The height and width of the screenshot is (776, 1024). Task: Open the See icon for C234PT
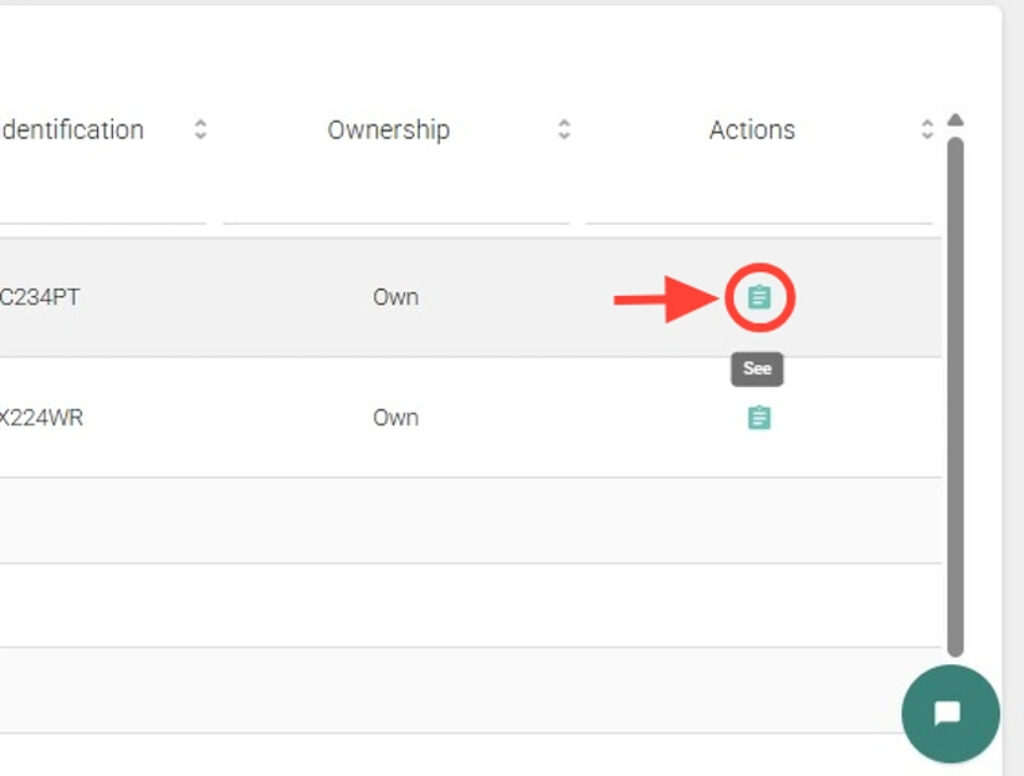[x=760, y=297]
